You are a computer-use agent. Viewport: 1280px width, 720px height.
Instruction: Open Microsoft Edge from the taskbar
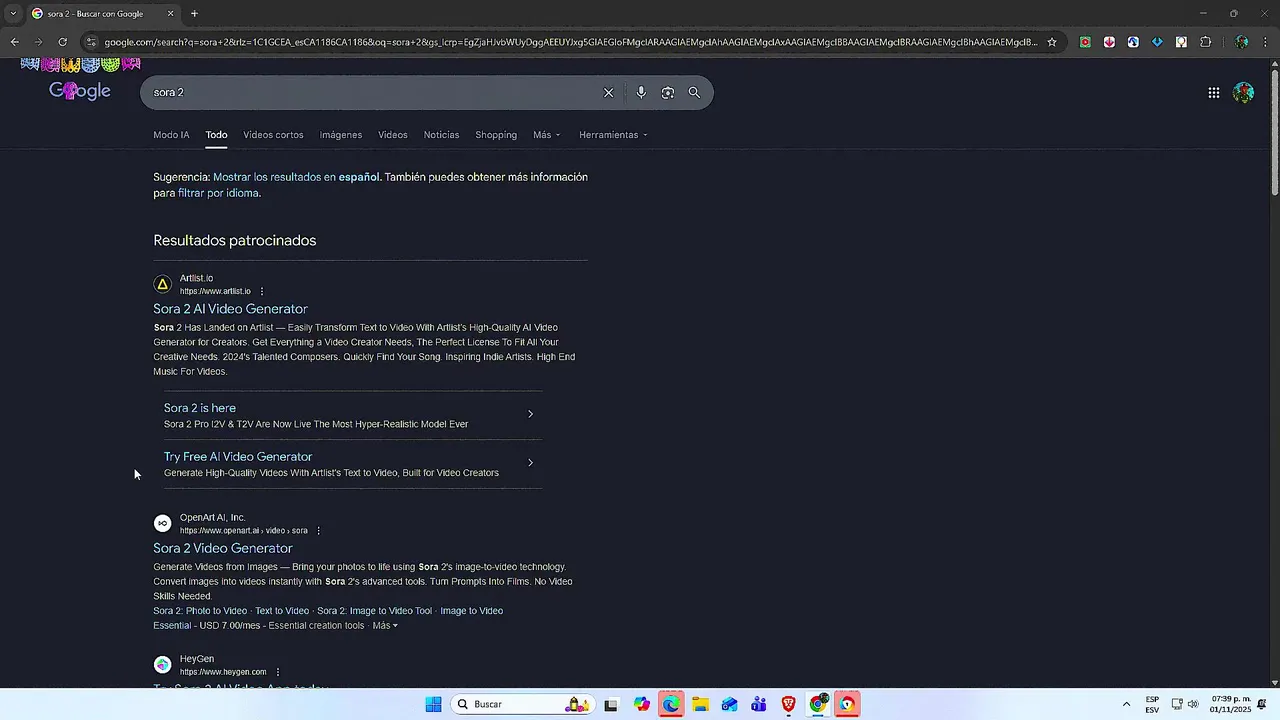tap(670, 704)
